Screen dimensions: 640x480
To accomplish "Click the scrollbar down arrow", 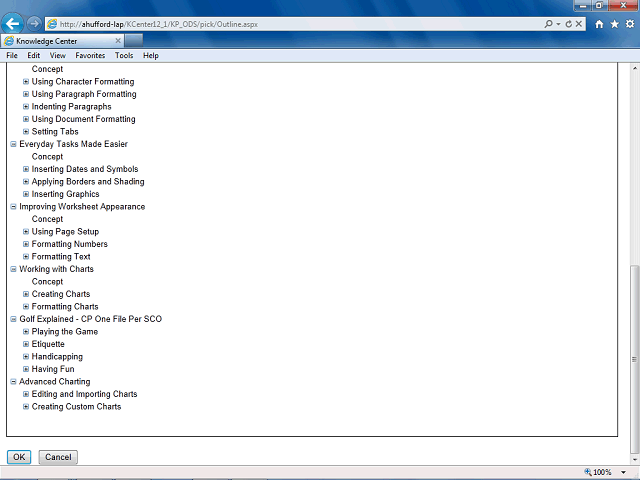I will 634,460.
